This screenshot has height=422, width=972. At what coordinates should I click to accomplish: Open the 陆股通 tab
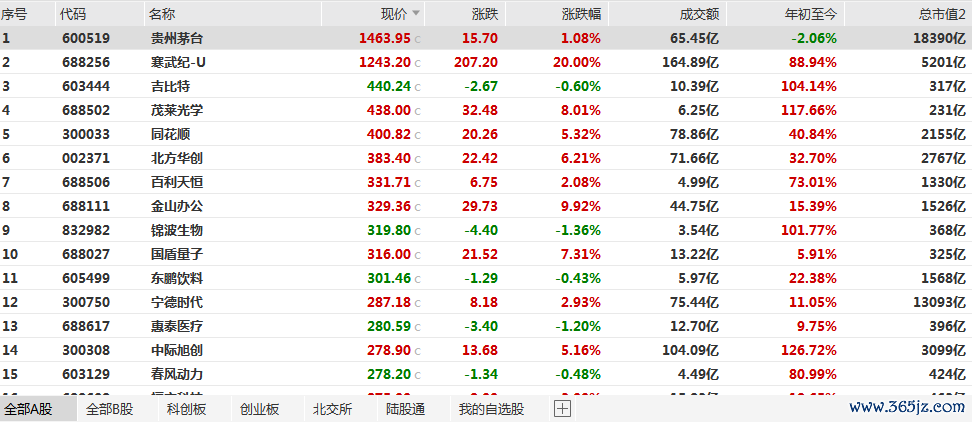click(405, 409)
